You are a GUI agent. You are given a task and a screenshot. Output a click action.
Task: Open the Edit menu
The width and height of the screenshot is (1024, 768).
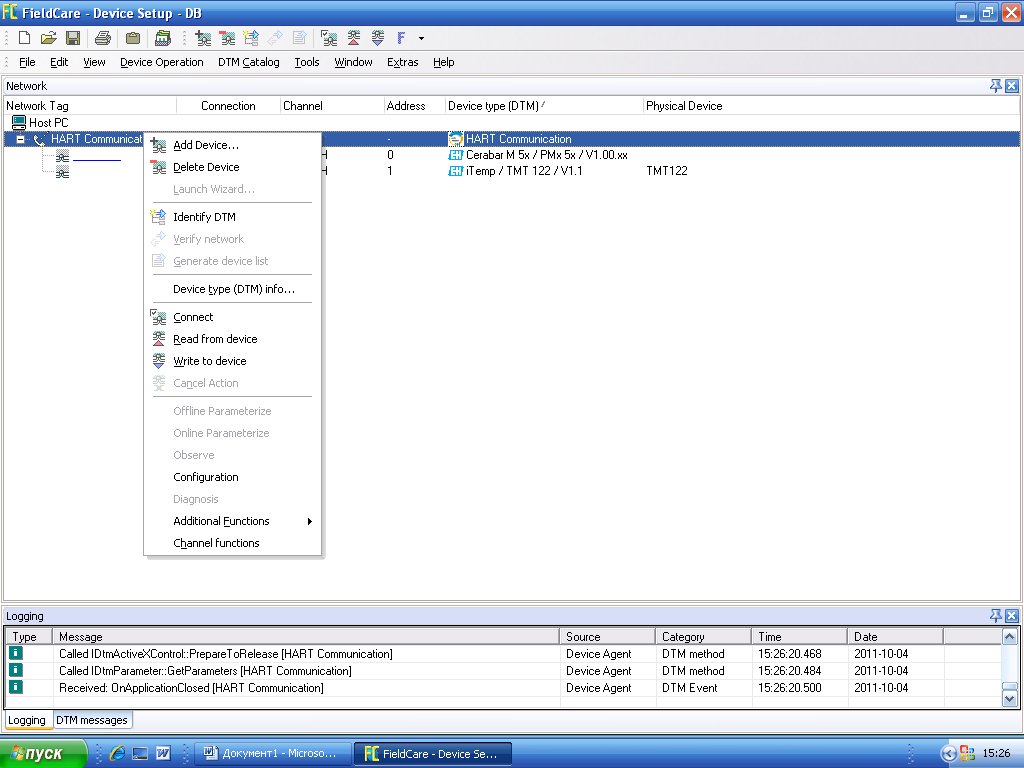click(59, 62)
